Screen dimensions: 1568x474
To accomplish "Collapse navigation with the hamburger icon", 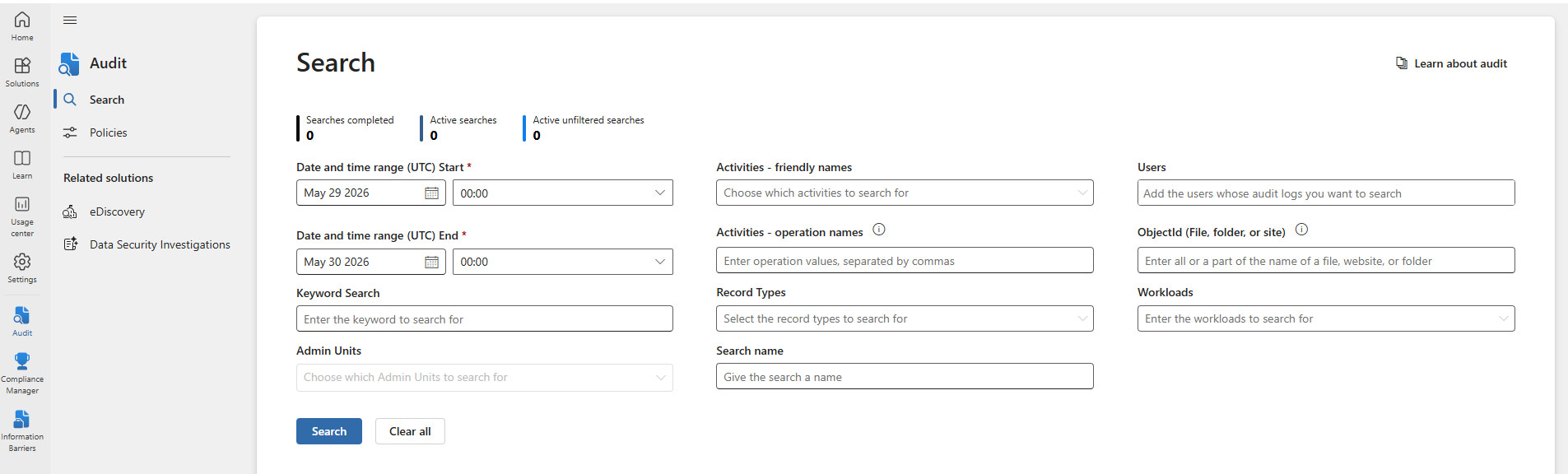I will (x=70, y=20).
